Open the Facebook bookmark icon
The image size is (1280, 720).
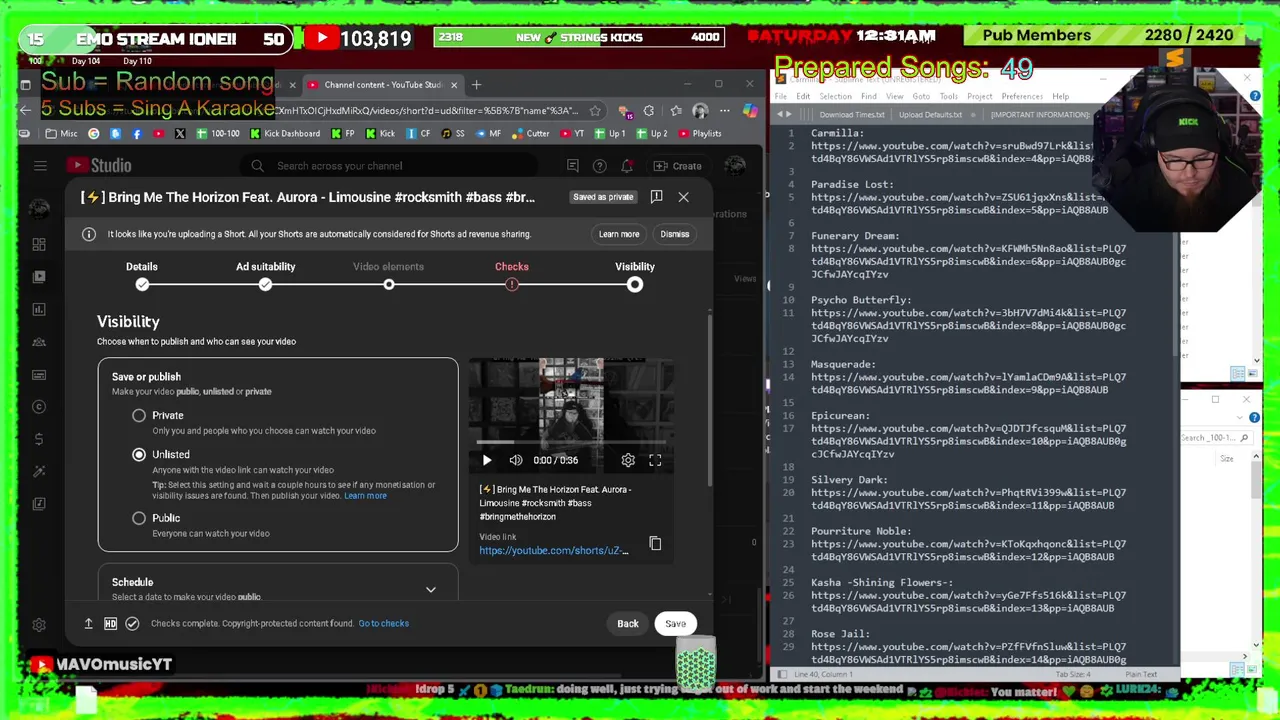point(137,133)
